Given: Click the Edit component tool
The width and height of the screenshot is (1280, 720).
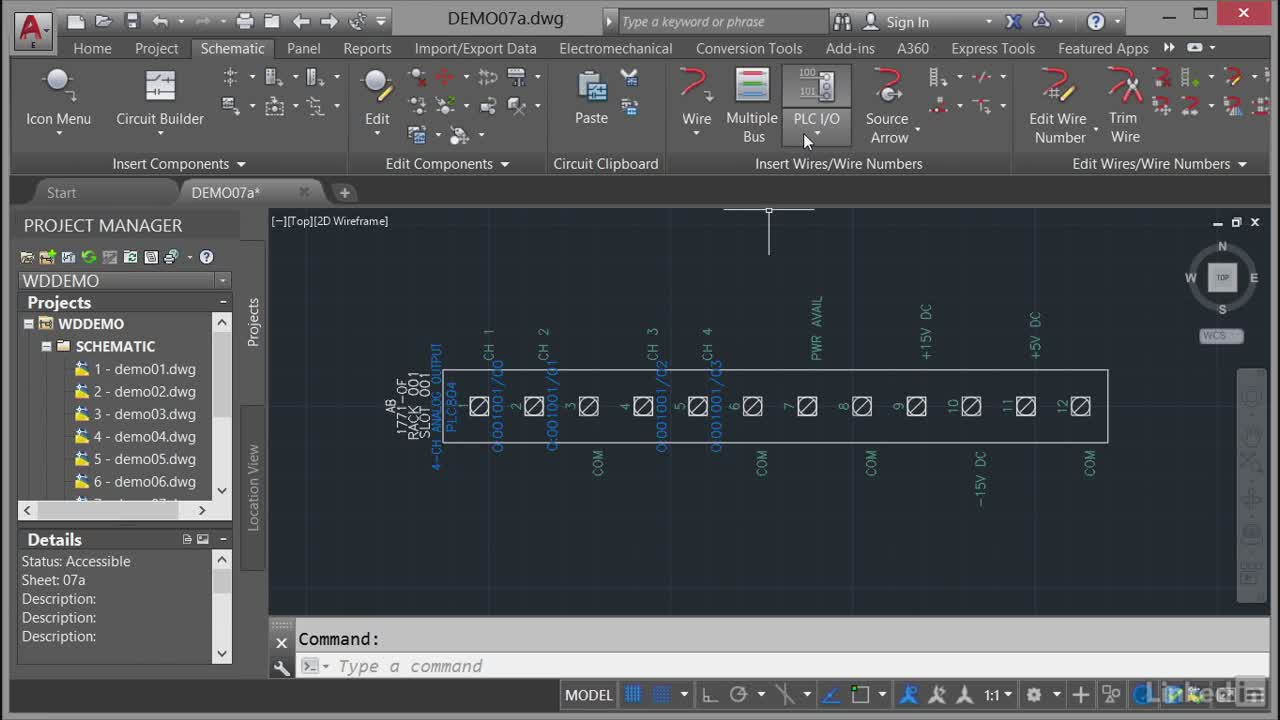Looking at the screenshot, I should 377,100.
